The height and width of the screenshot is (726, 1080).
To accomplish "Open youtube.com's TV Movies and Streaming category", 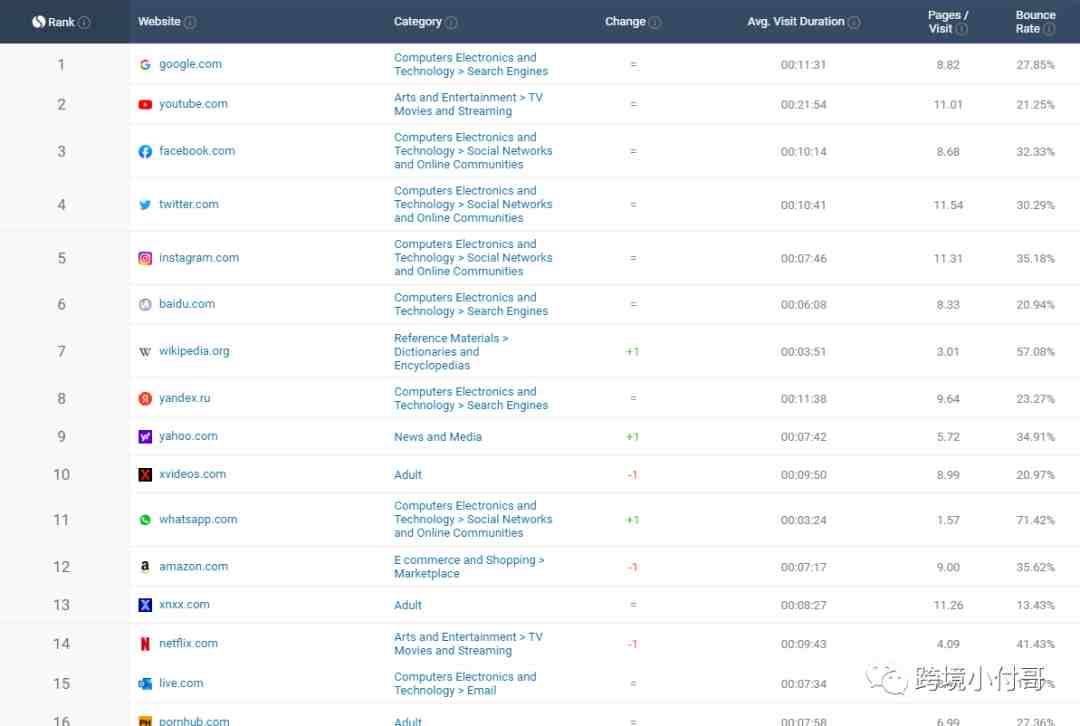I will (468, 105).
